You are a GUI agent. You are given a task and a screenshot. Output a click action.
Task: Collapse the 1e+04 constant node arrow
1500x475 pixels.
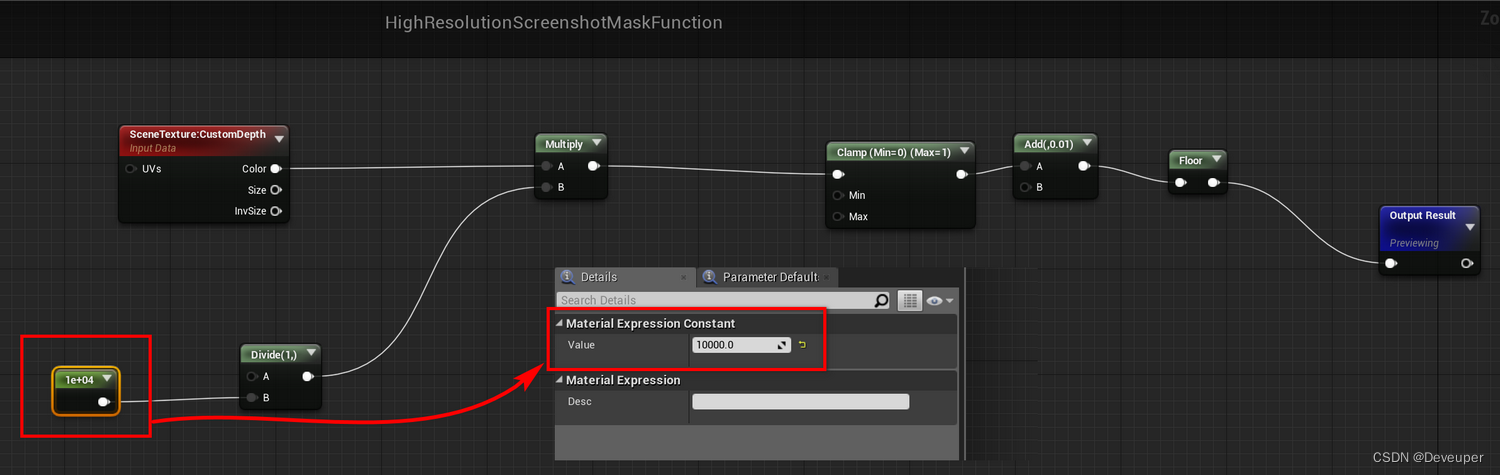click(107, 379)
